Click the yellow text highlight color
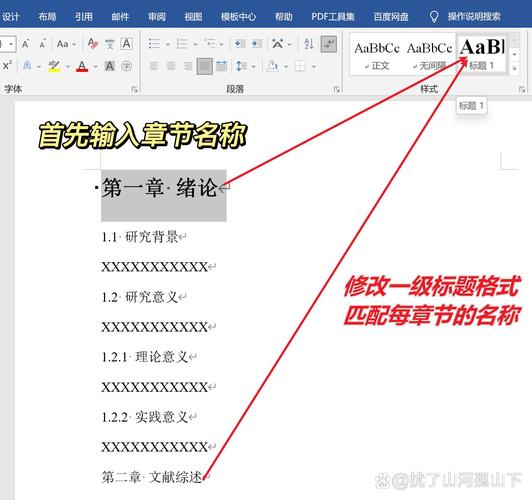The width and height of the screenshot is (532, 500). pos(54,66)
